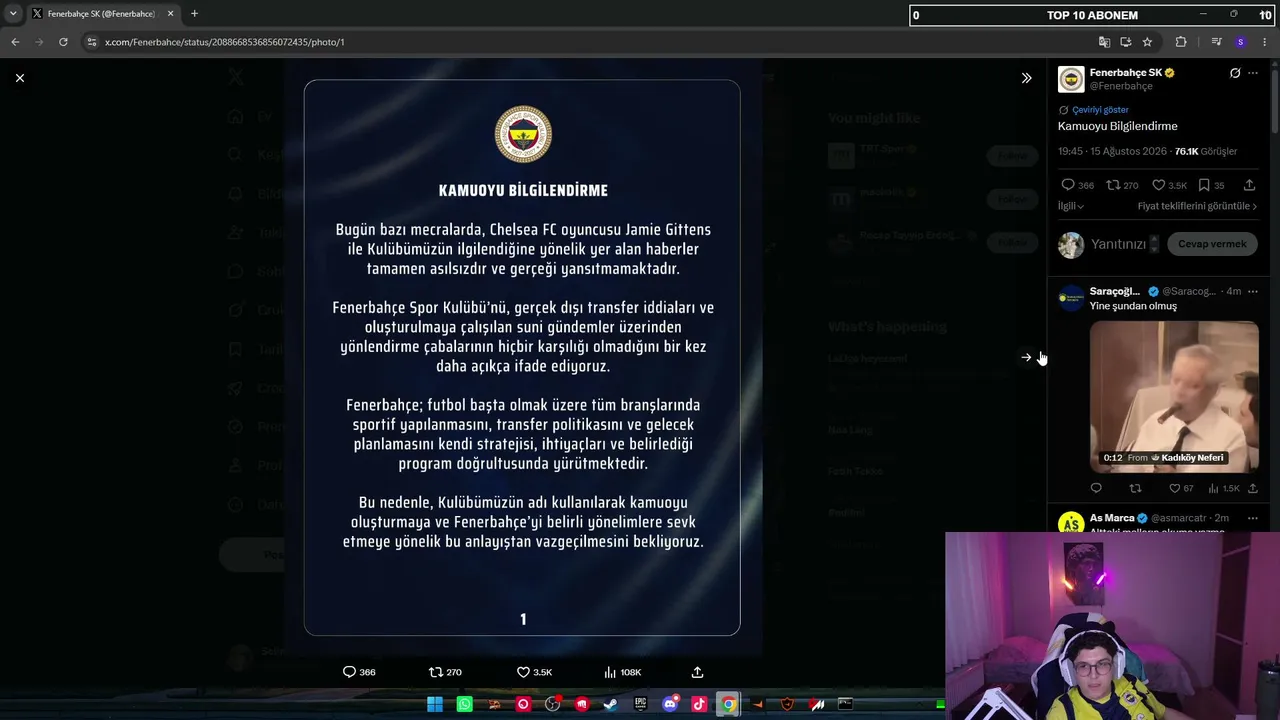Go to the next photo arrow
The height and width of the screenshot is (720, 1280).
point(1026,357)
